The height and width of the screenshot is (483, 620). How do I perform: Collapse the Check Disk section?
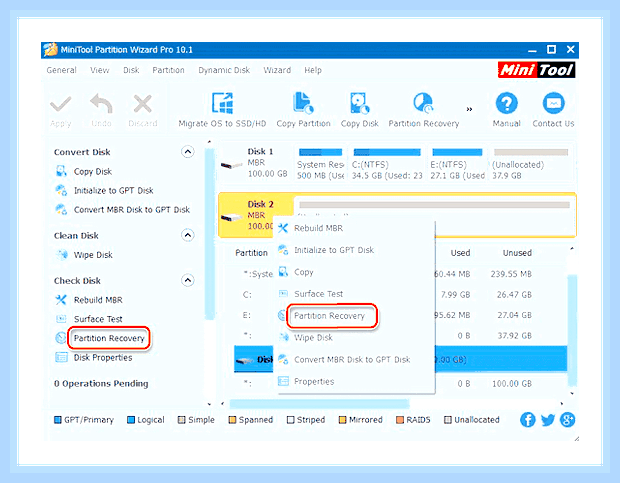point(188,281)
